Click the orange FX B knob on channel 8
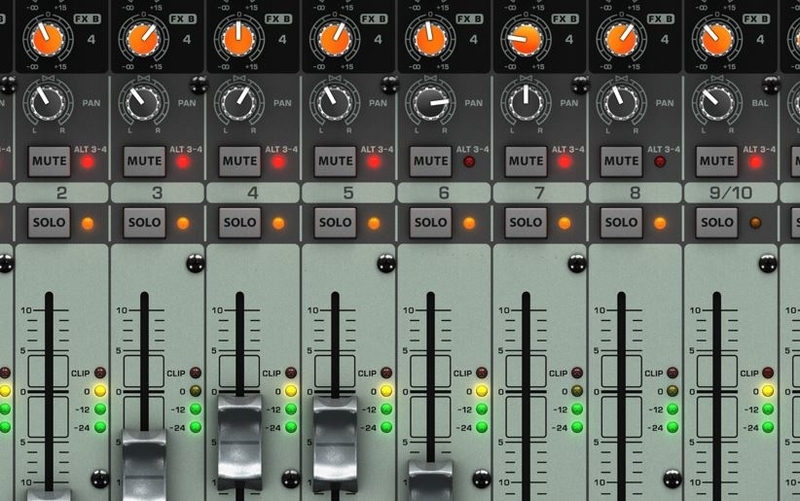The height and width of the screenshot is (501, 800). pyautogui.click(x=620, y=39)
